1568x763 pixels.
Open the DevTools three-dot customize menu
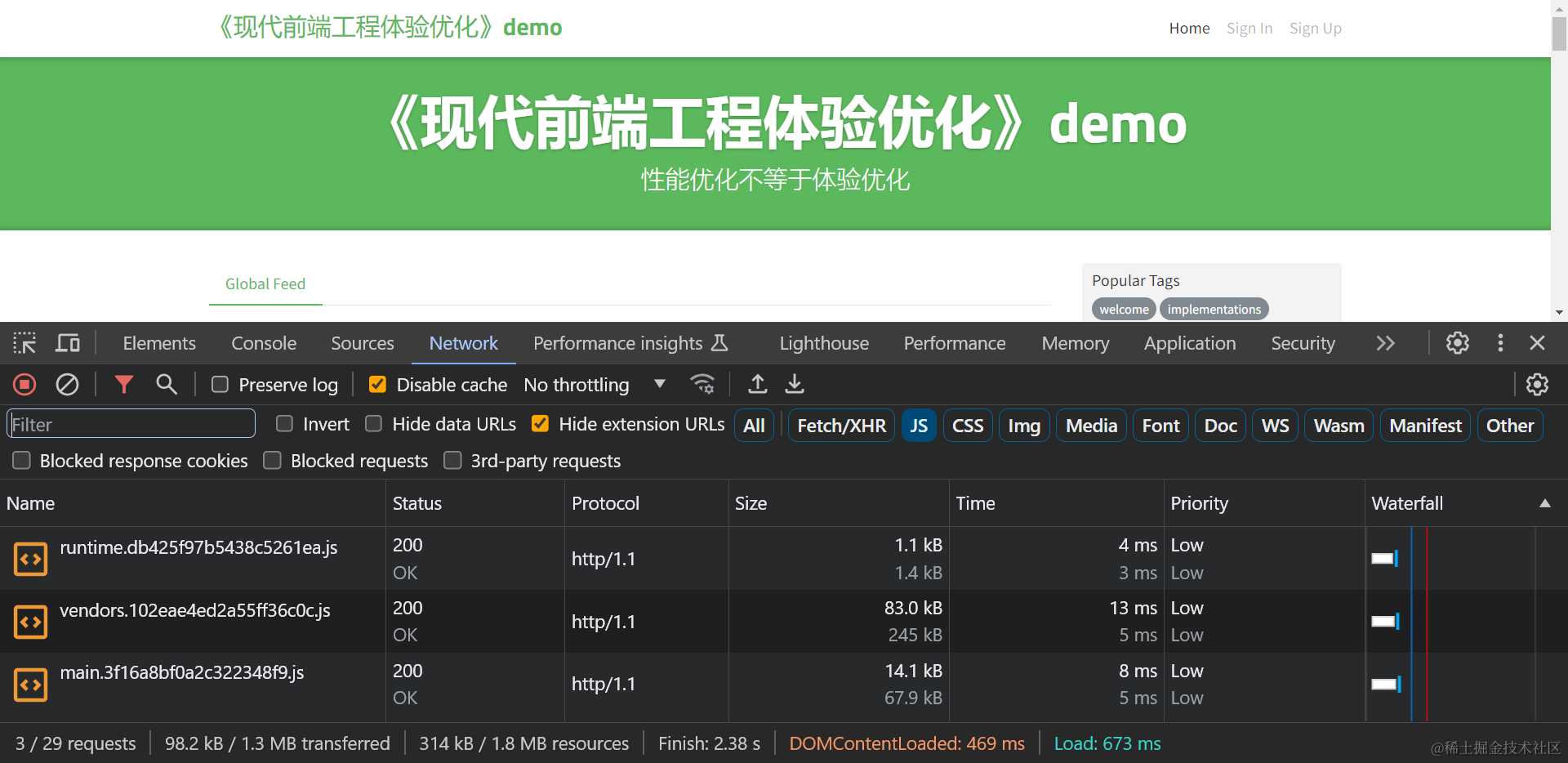(x=1500, y=343)
